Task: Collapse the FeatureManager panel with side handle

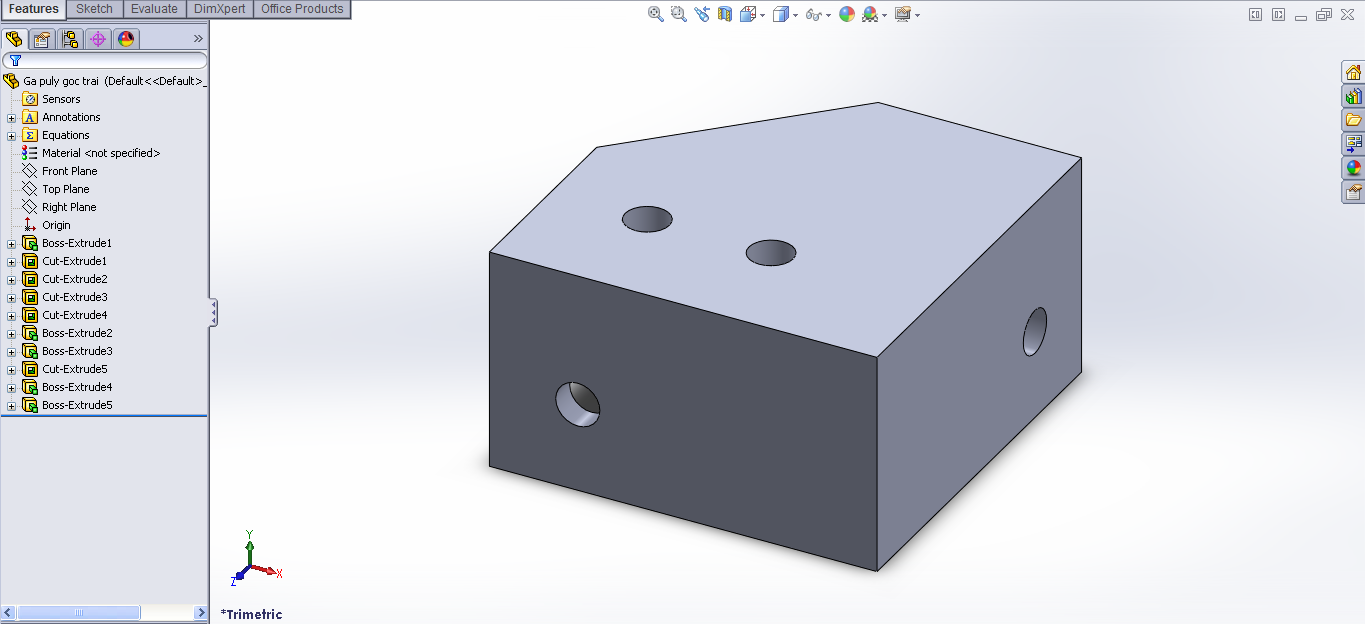Action: click(x=213, y=313)
